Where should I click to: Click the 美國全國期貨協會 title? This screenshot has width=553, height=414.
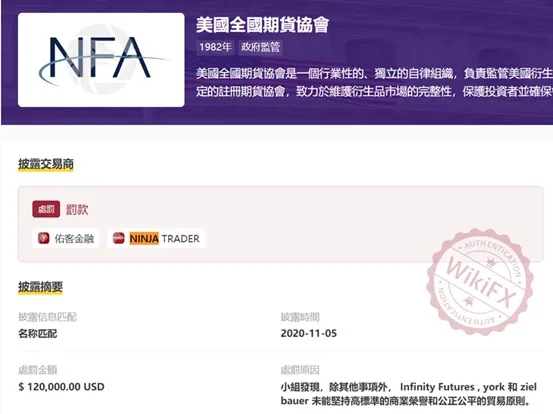pos(262,25)
